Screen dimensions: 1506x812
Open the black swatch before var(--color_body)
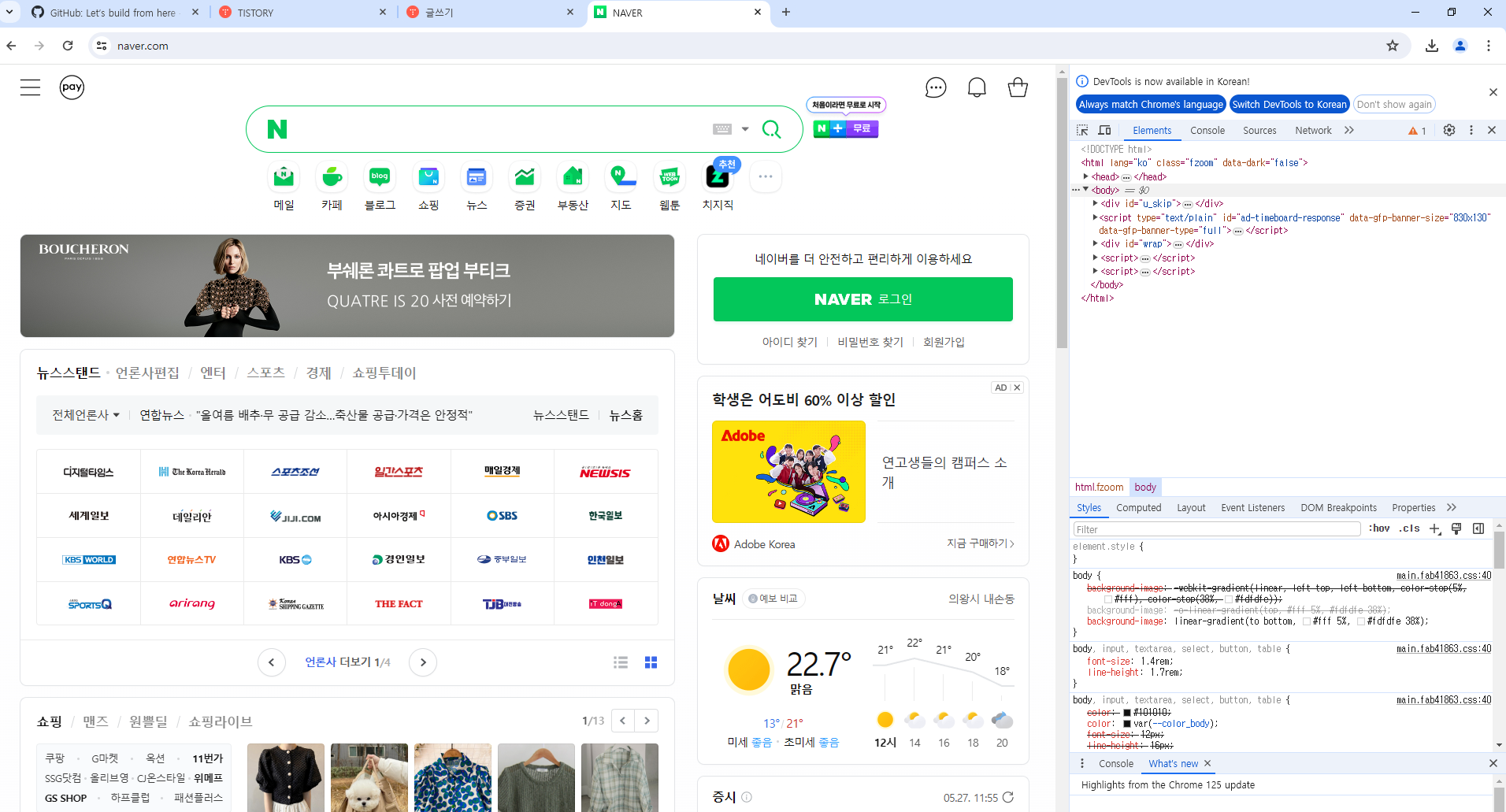point(1127,724)
